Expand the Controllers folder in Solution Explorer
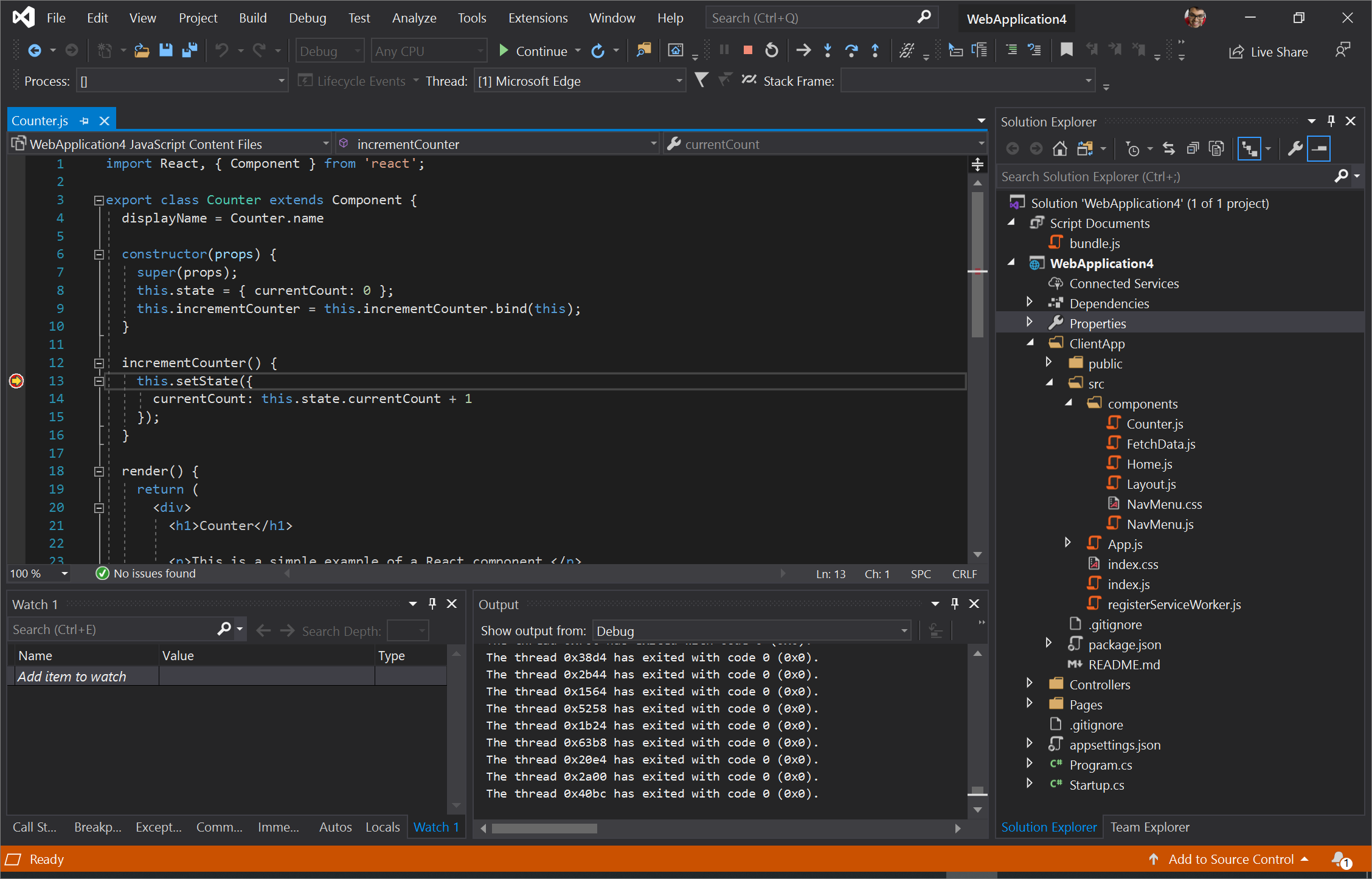Image resolution: width=1372 pixels, height=879 pixels. pyautogui.click(x=1028, y=684)
